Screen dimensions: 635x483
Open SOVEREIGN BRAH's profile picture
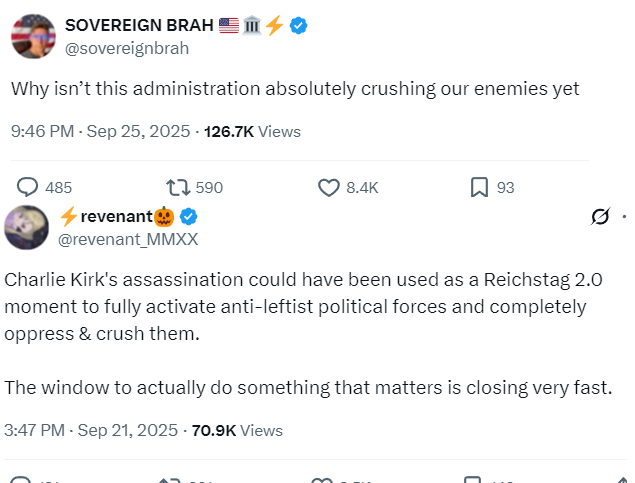33,37
